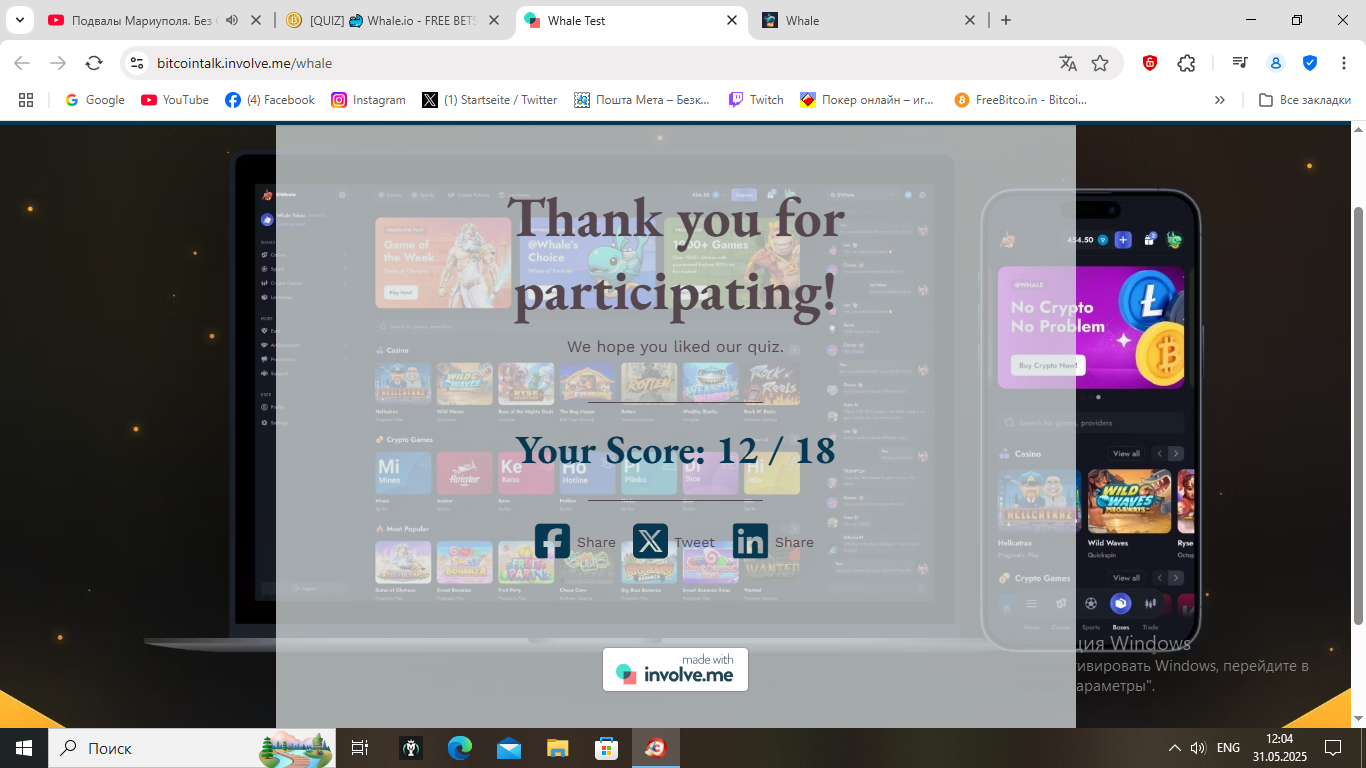Open the Покер онлайн bookmark

click(867, 100)
